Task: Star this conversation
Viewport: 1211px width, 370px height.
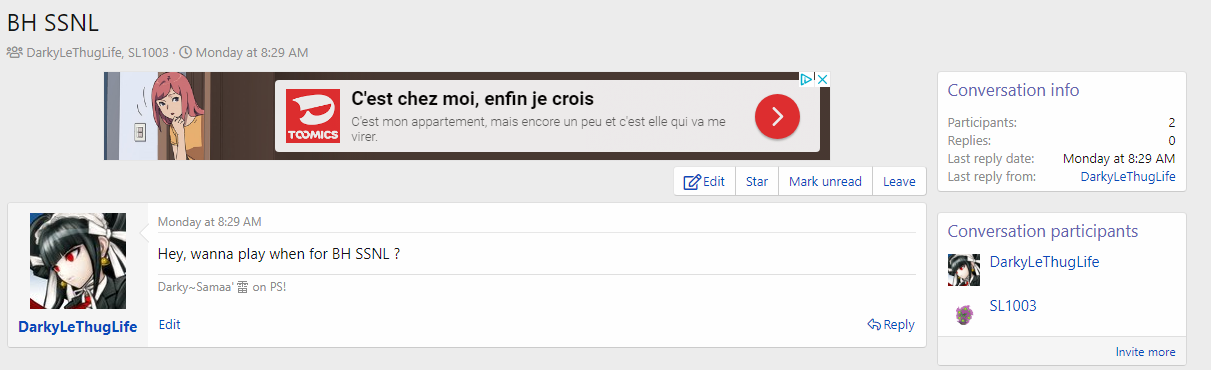Action: pyautogui.click(x=757, y=182)
